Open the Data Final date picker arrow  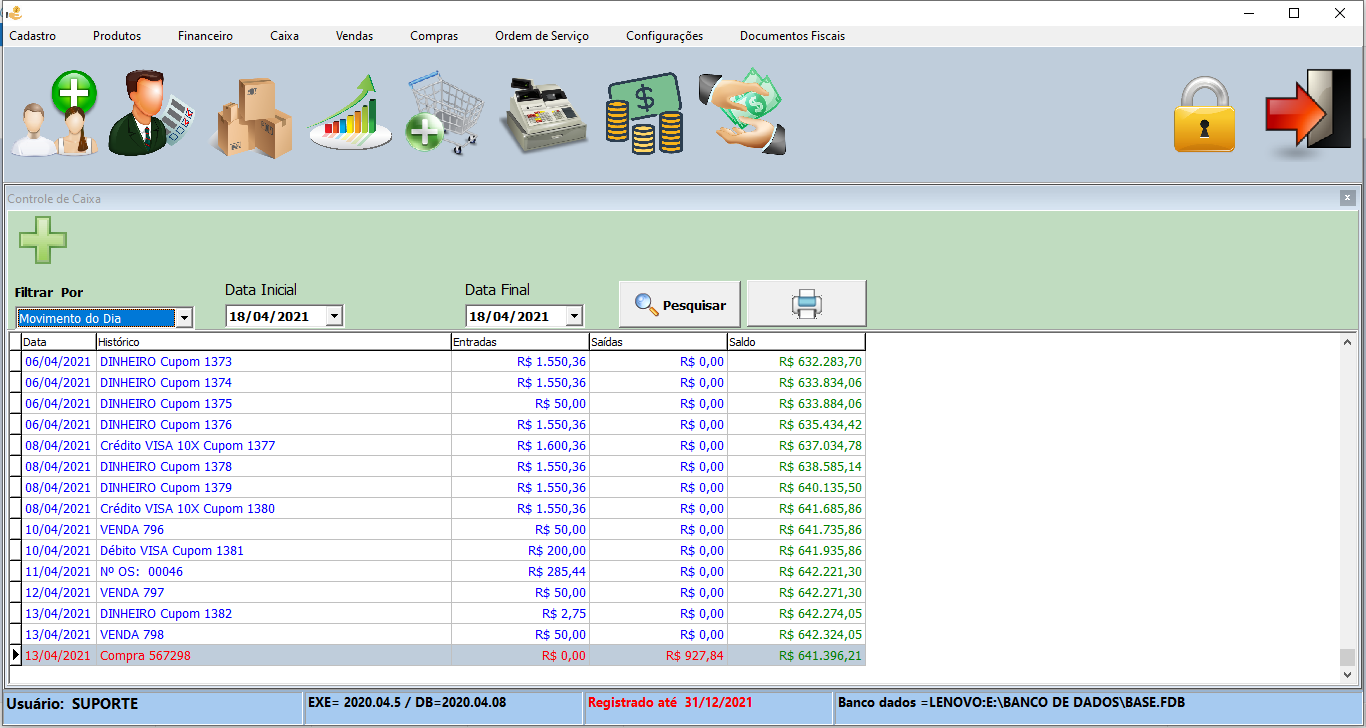(574, 316)
